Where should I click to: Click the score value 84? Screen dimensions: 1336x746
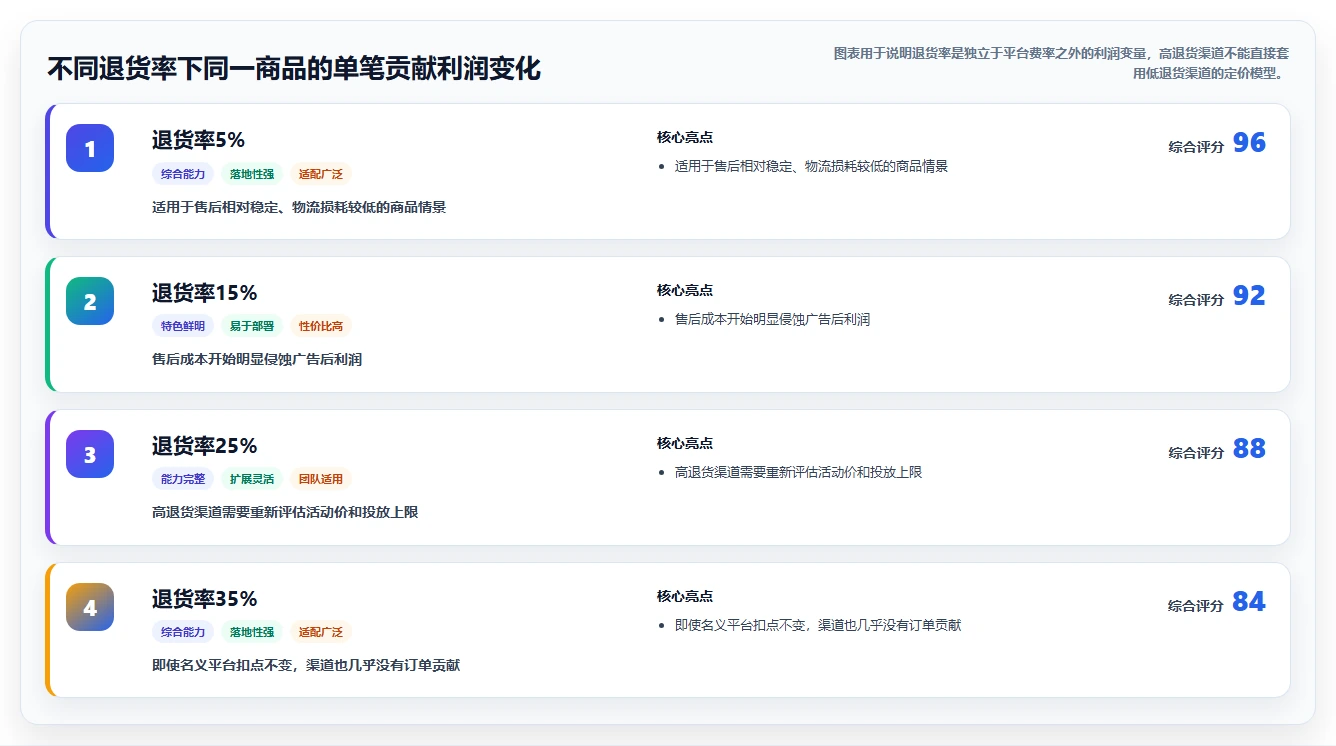tap(1249, 602)
